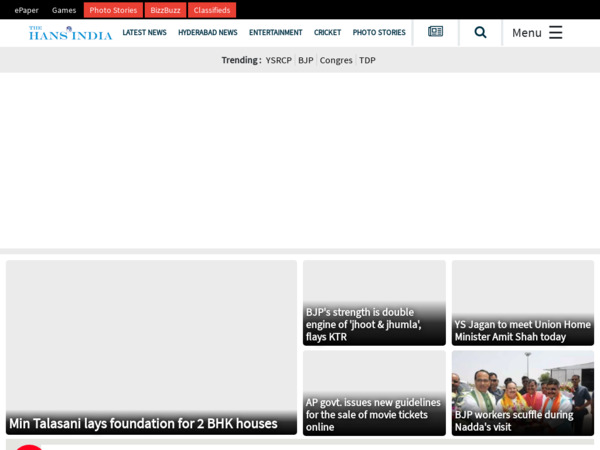Select trending topic Congres

336,60
